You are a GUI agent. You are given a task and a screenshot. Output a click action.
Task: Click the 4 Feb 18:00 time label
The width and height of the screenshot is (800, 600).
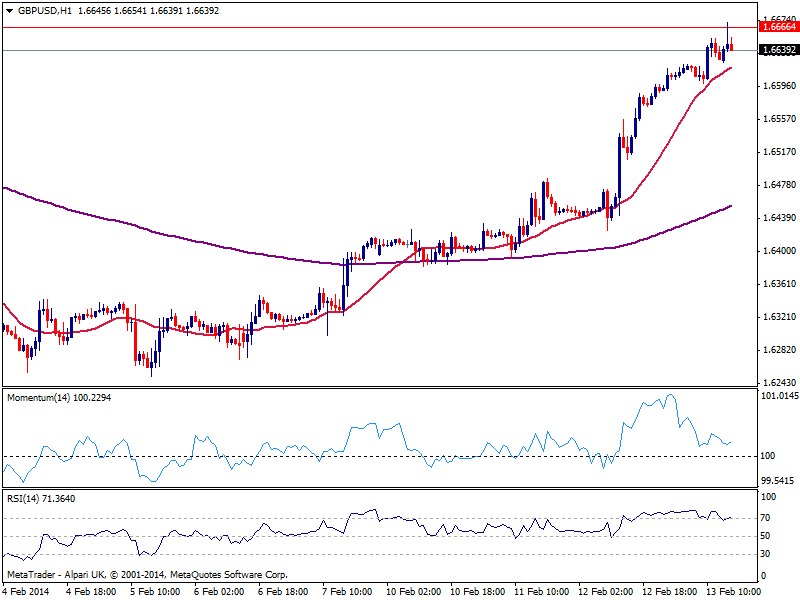[x=91, y=591]
